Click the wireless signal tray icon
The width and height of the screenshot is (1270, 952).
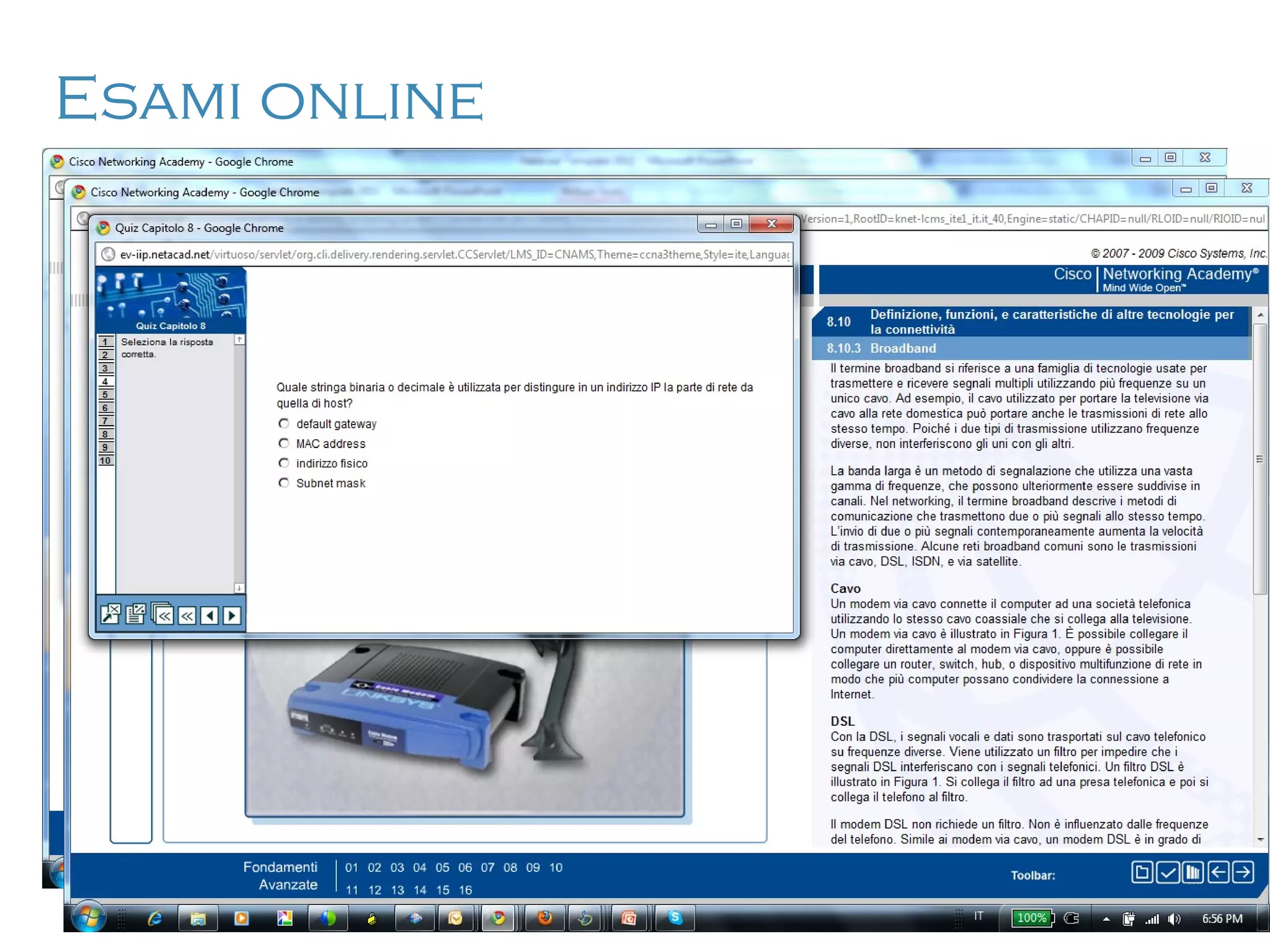1152,919
